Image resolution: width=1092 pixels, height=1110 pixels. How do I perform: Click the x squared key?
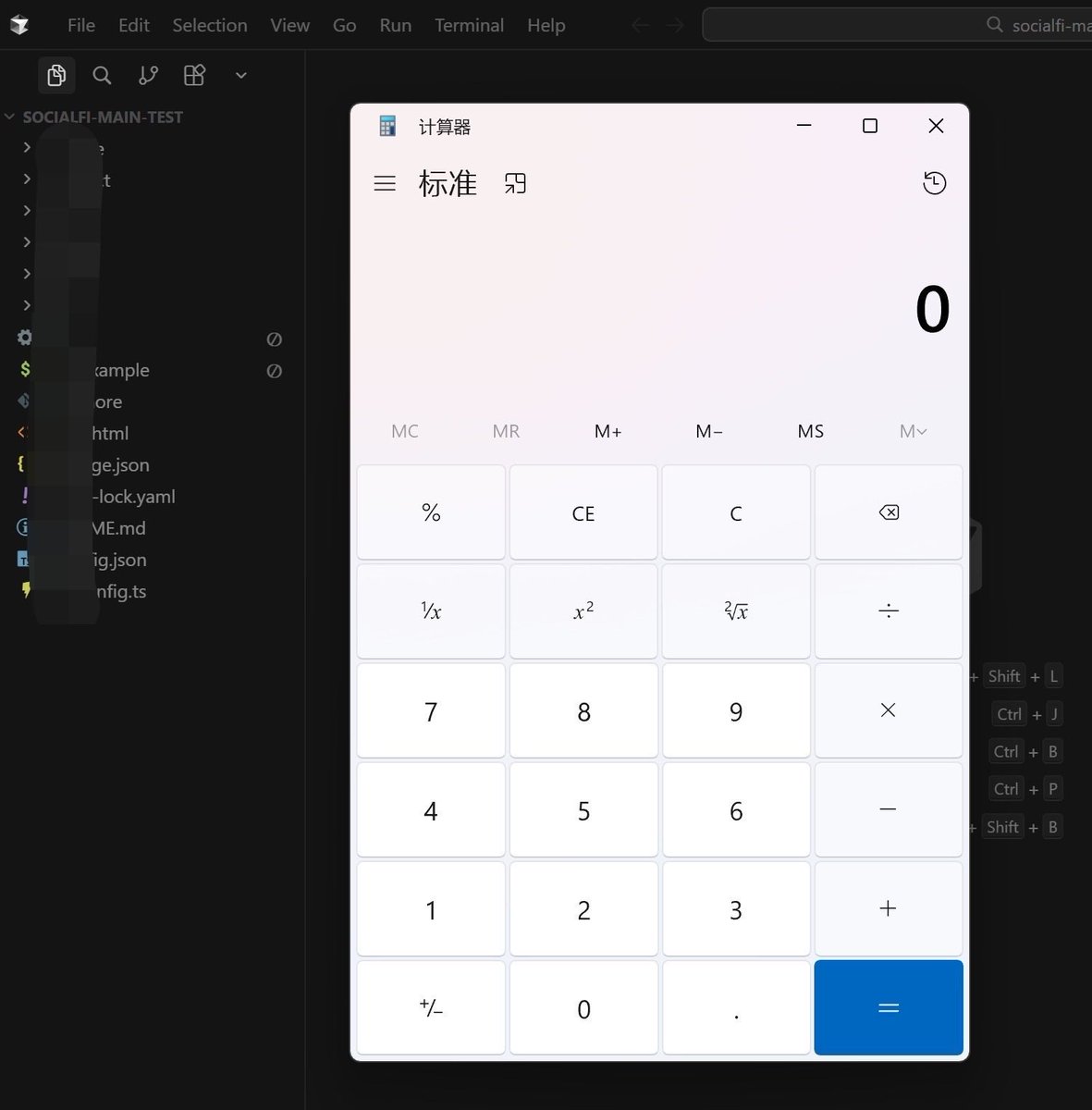pyautogui.click(x=583, y=611)
